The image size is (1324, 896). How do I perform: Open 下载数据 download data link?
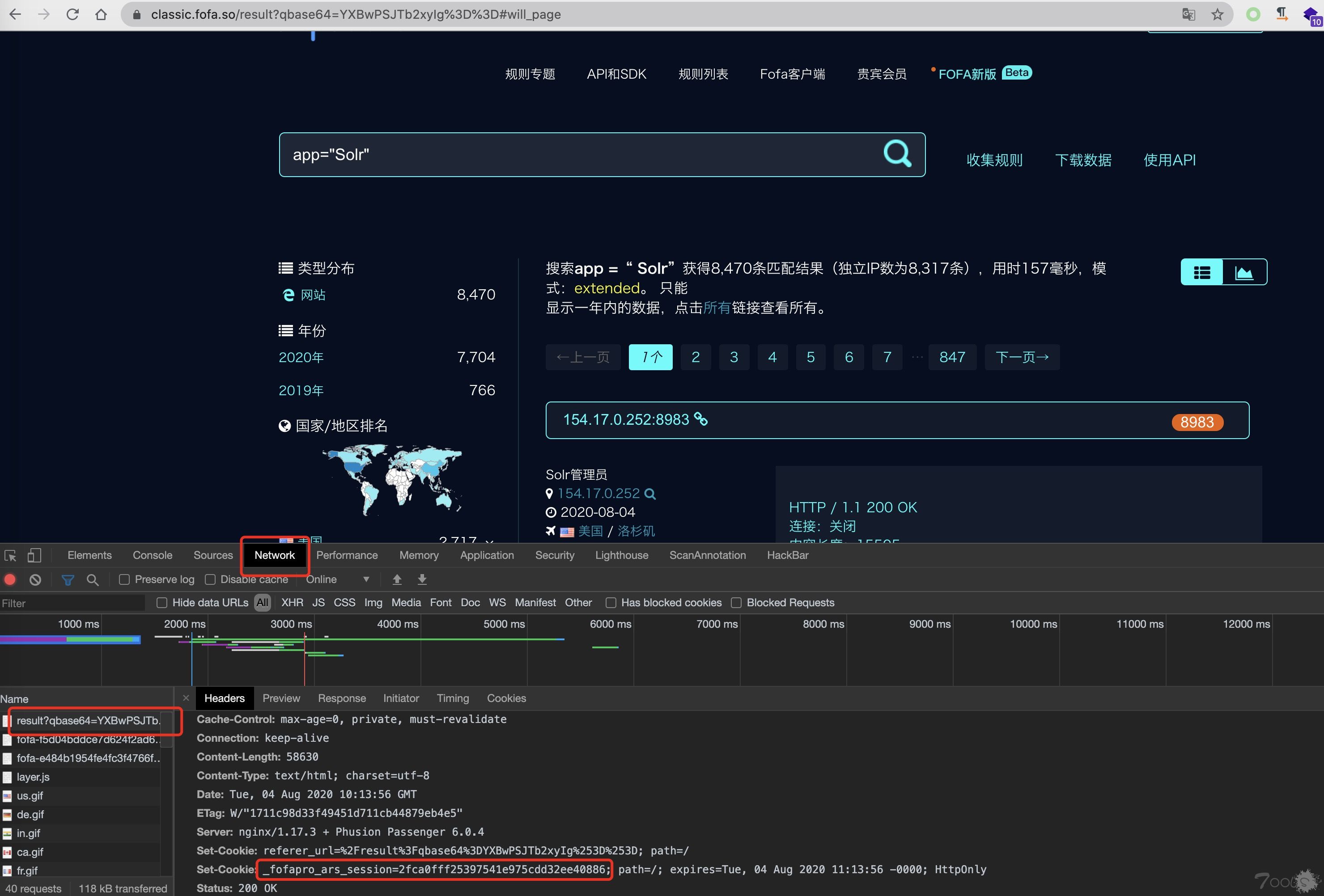tap(1083, 160)
